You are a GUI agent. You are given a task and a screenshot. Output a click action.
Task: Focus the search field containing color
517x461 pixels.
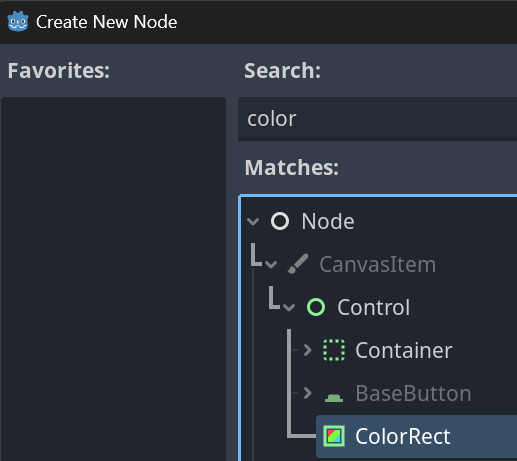[x=377, y=119]
